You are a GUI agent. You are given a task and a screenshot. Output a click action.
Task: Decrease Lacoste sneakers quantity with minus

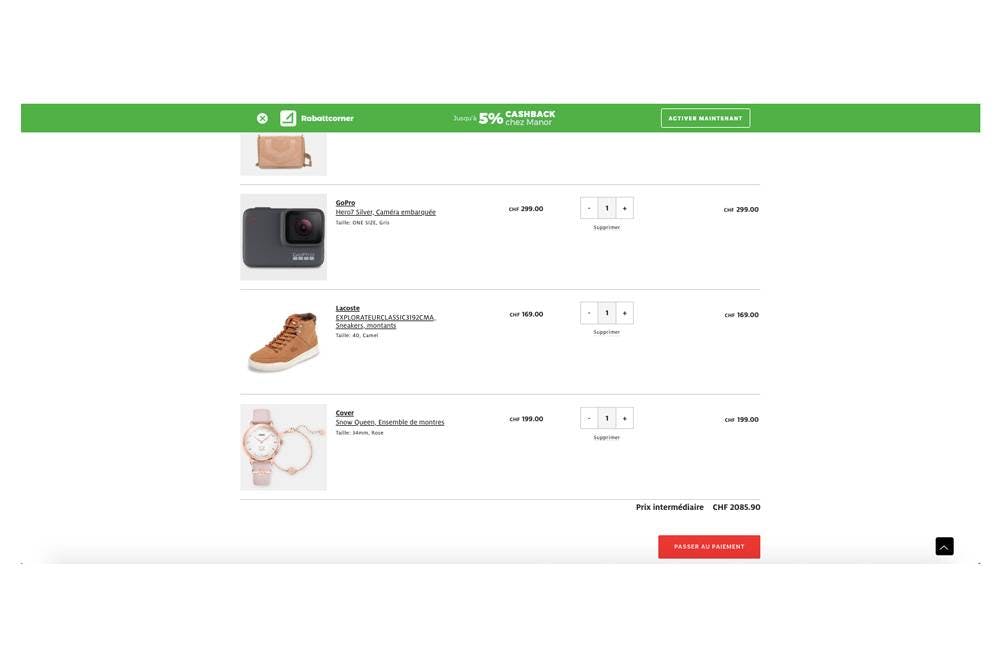tap(589, 313)
